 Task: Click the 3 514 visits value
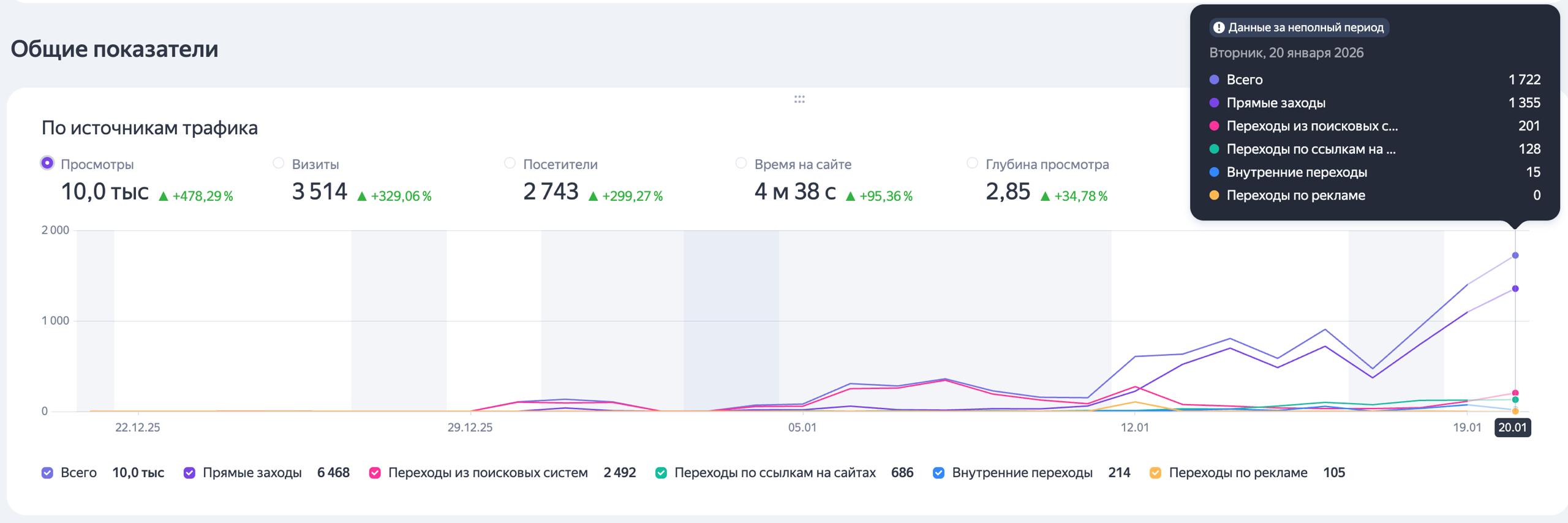coord(320,192)
